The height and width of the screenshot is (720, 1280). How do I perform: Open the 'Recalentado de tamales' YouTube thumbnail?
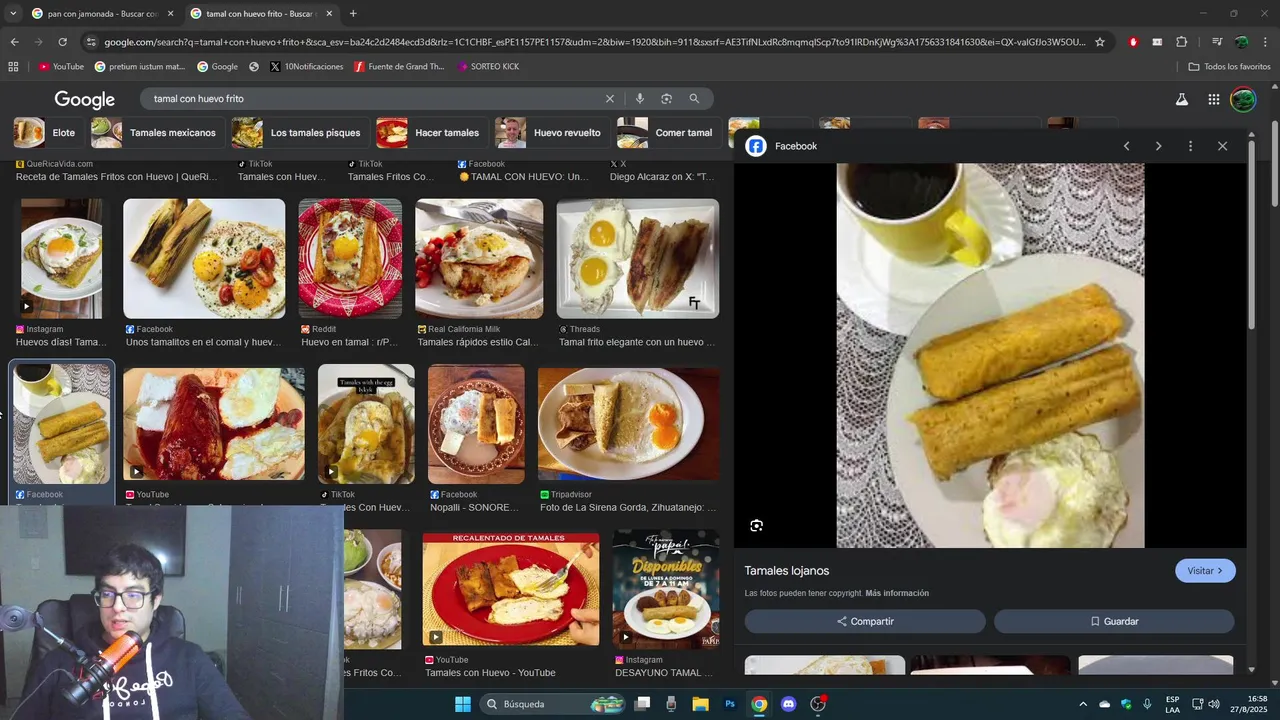point(511,590)
